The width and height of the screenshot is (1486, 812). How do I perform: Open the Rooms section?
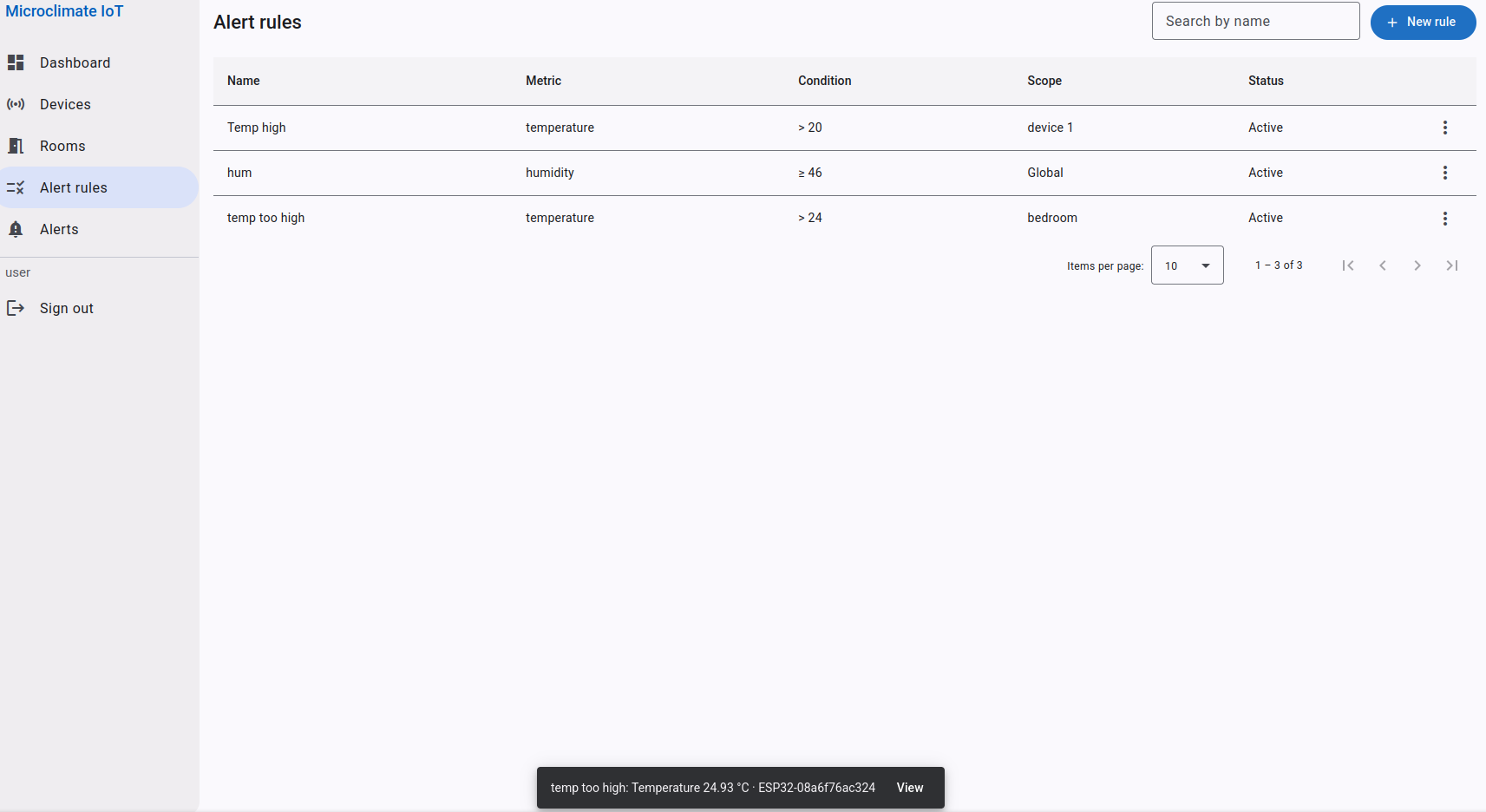(x=99, y=146)
